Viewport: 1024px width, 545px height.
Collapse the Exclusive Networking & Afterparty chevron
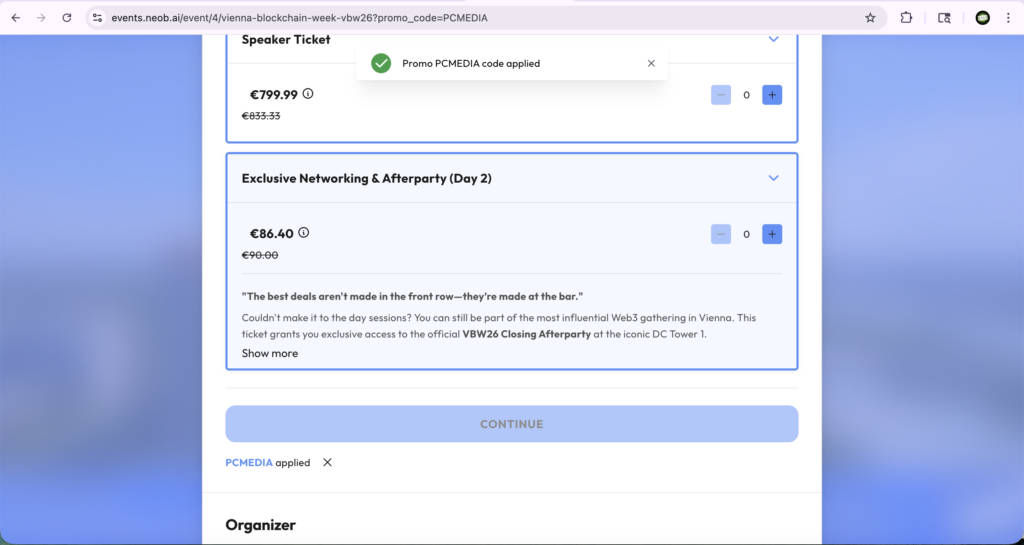(773, 178)
